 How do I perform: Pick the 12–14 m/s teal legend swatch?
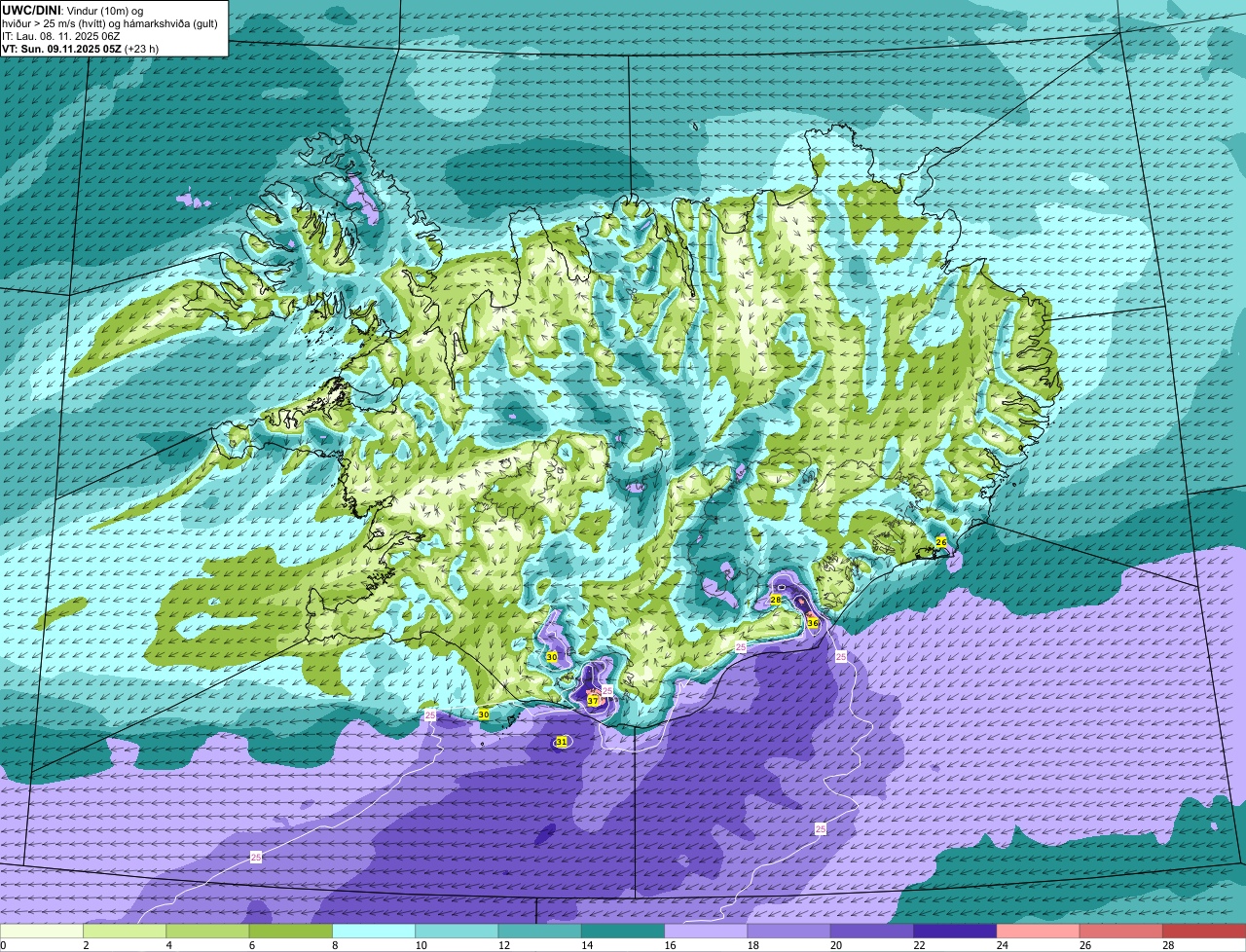point(540,932)
